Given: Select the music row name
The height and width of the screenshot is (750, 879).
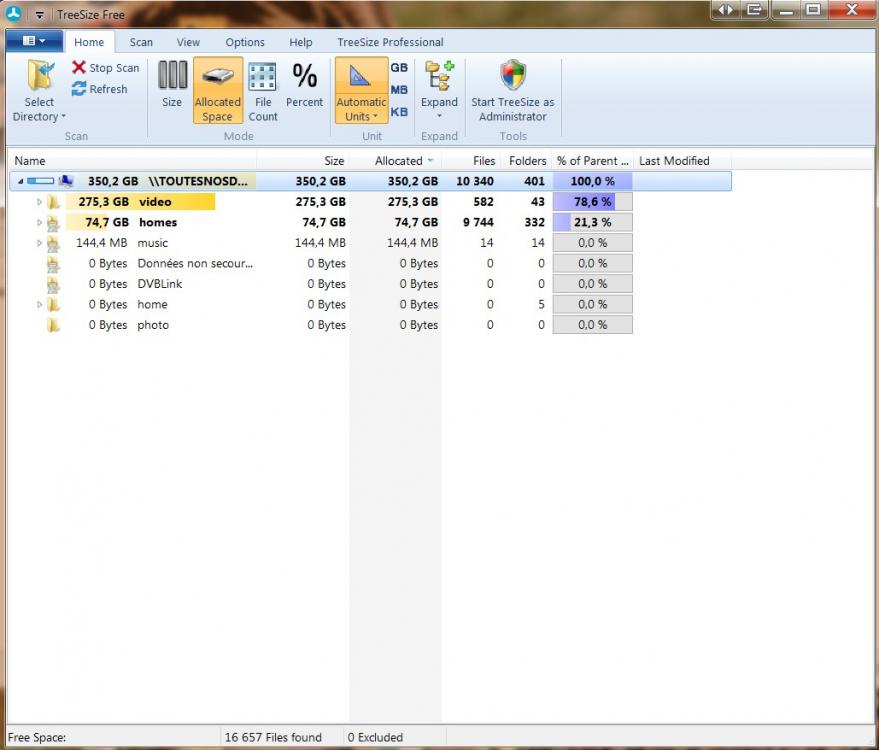Looking at the screenshot, I should [152, 243].
